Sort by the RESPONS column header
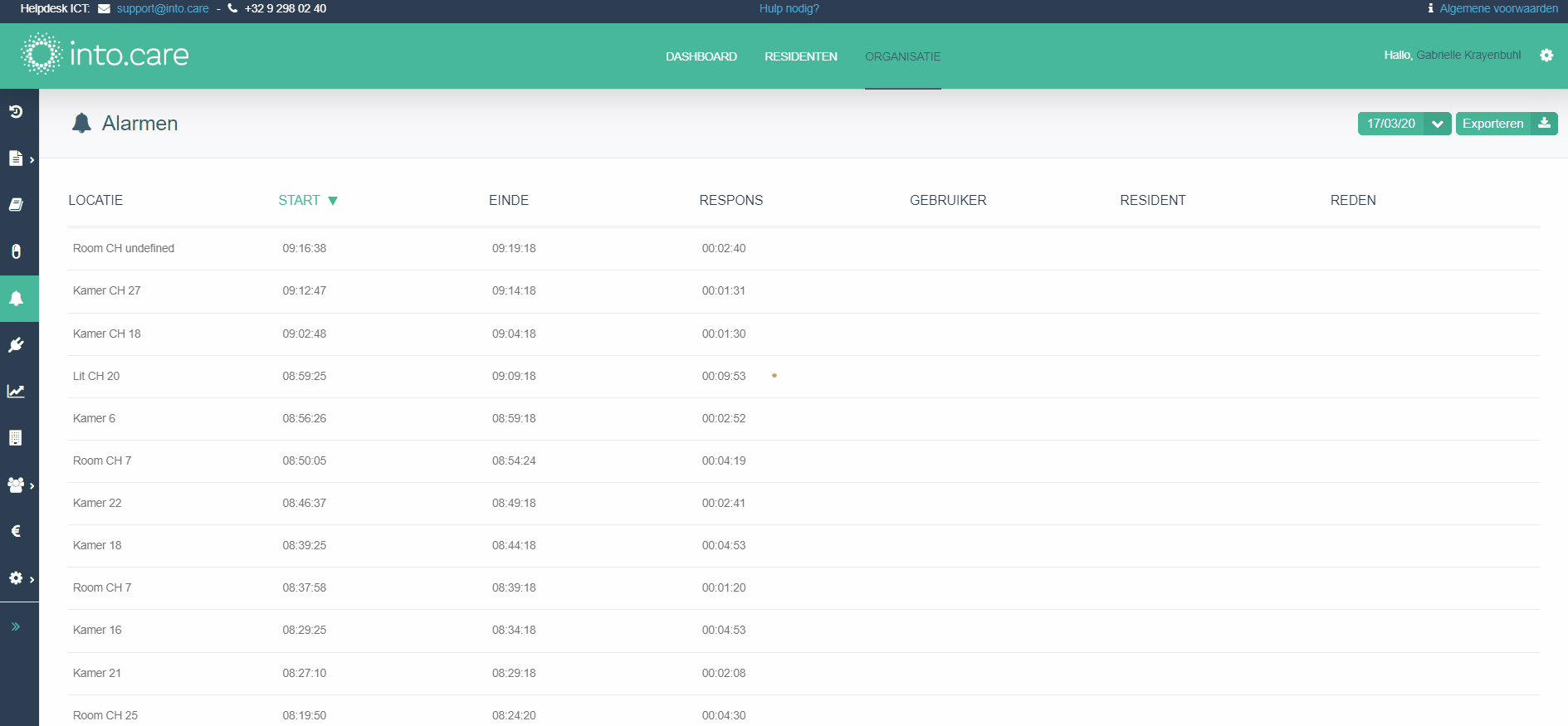1568x726 pixels. pos(731,200)
